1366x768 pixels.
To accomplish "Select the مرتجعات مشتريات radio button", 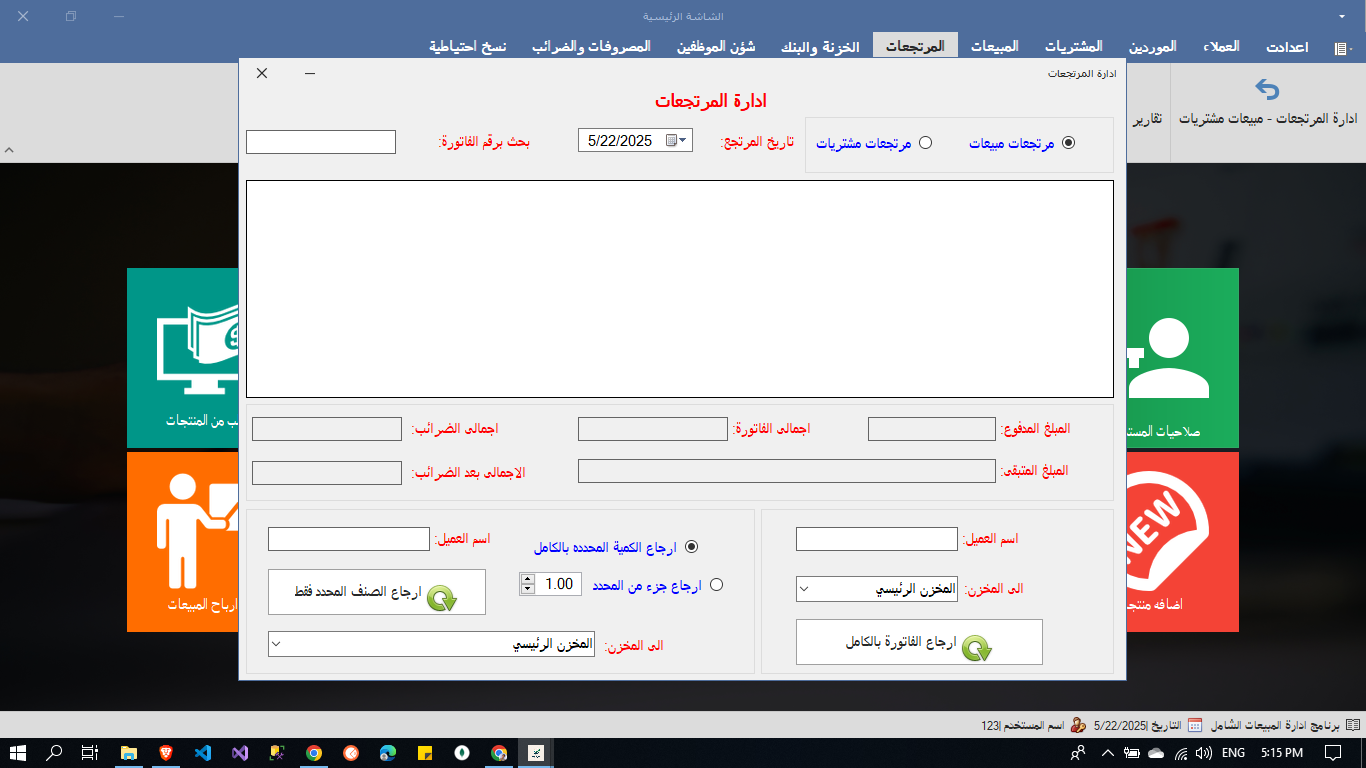I will pos(926,143).
